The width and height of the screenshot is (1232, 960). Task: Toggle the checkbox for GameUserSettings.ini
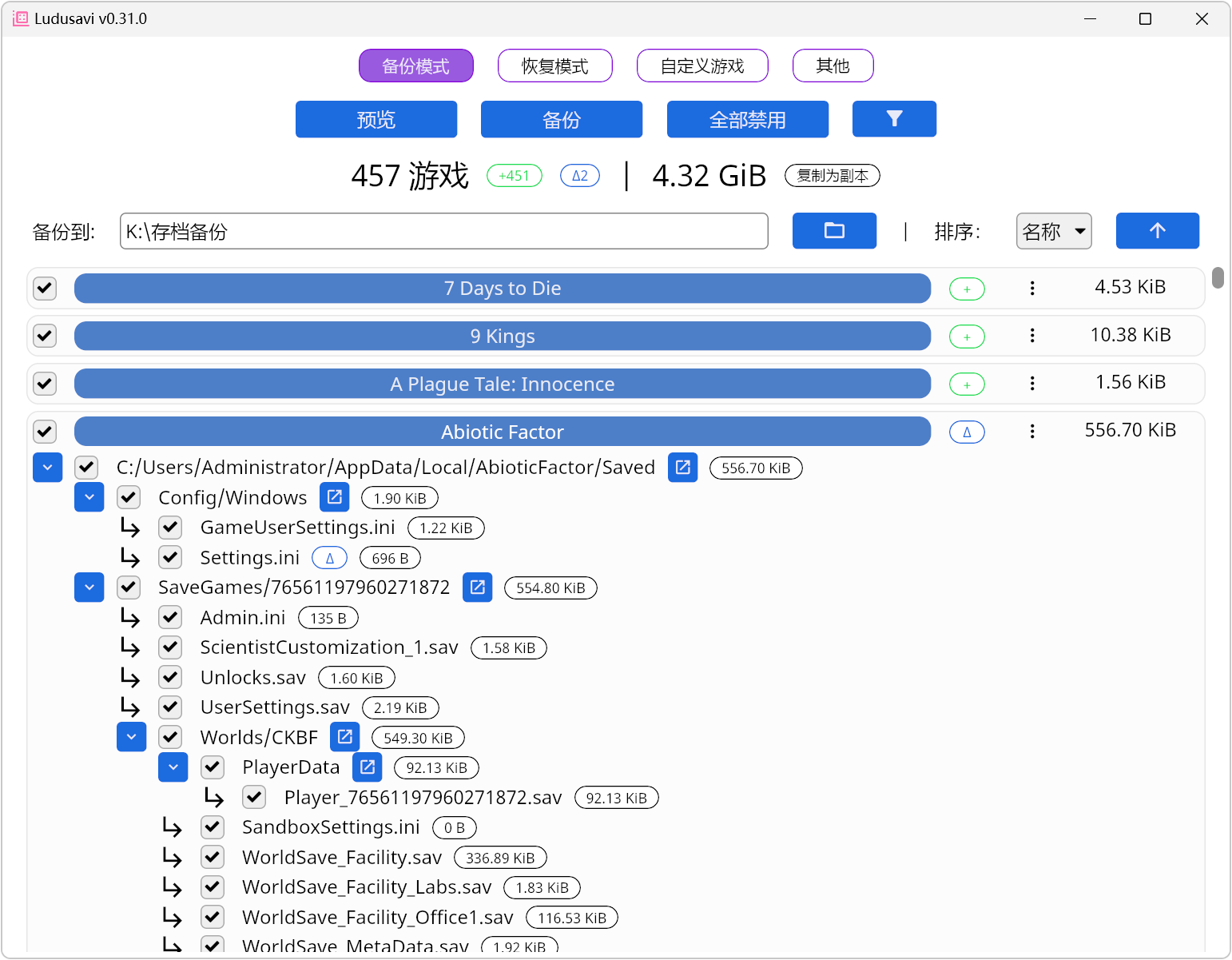pos(170,528)
